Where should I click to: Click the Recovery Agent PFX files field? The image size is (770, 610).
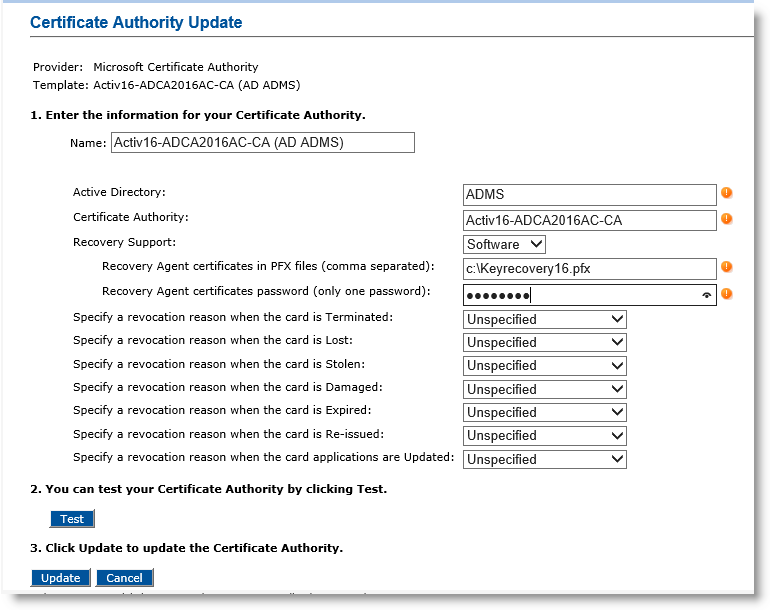tap(590, 268)
